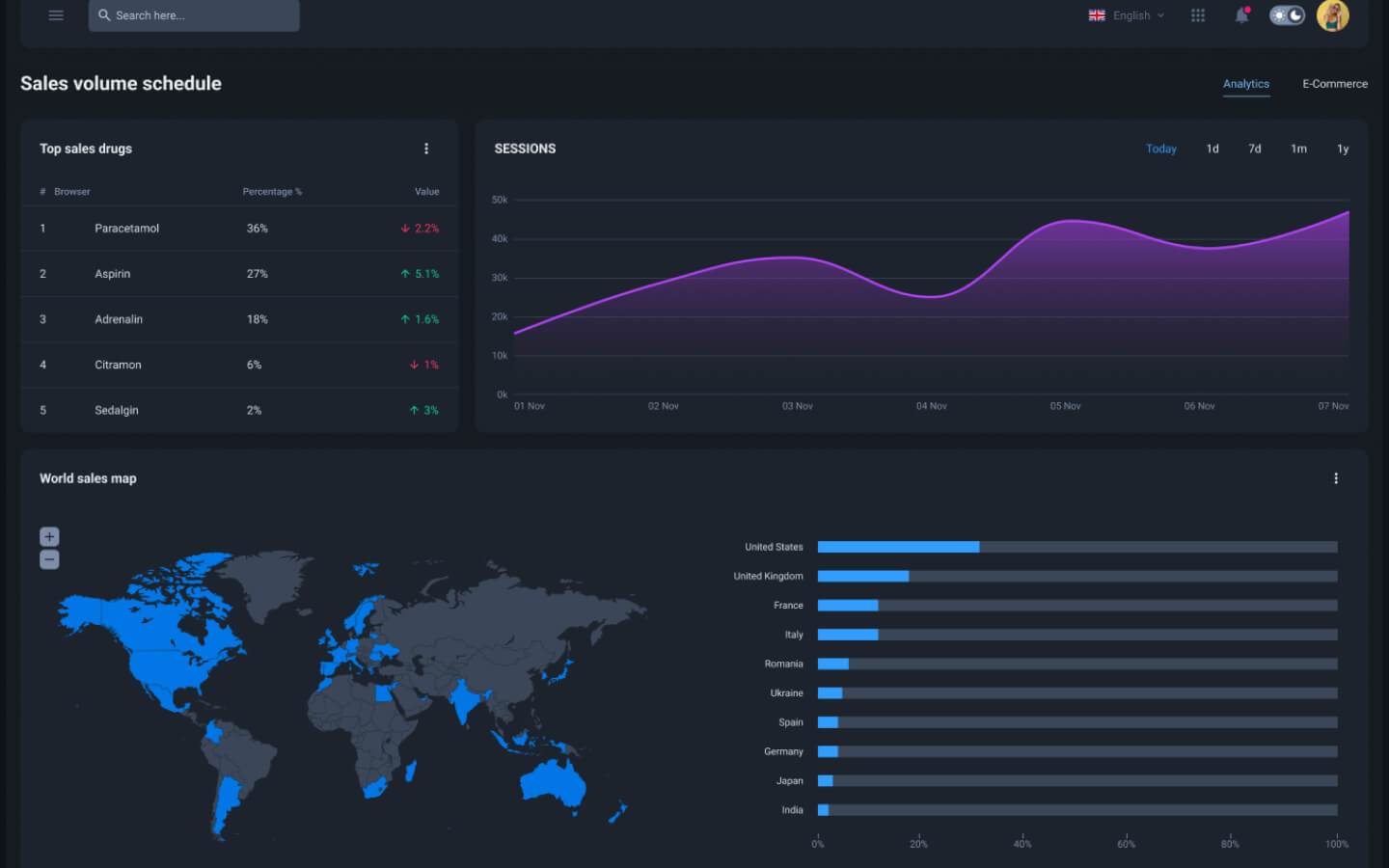The height and width of the screenshot is (868, 1389).
Task: Click the search magnifier icon
Action: (104, 15)
